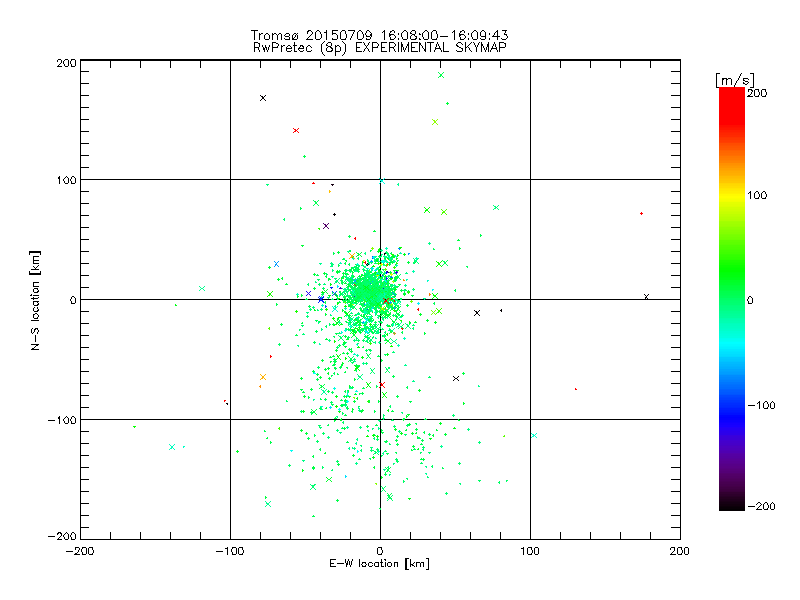Click the '-200' label at the colorbar bottom
The width and height of the screenshot is (800, 600).
(x=761, y=506)
